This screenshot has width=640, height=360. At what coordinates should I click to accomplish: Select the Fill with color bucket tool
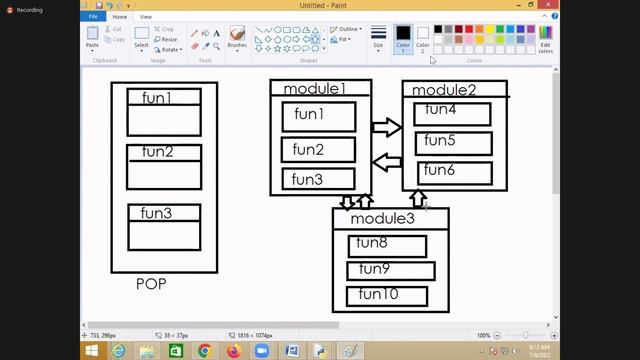(x=205, y=33)
